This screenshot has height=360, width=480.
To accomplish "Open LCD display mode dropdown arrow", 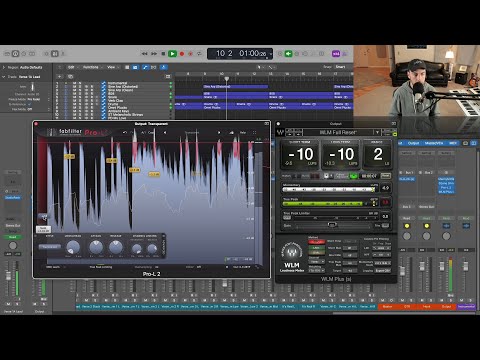I will click(270, 54).
